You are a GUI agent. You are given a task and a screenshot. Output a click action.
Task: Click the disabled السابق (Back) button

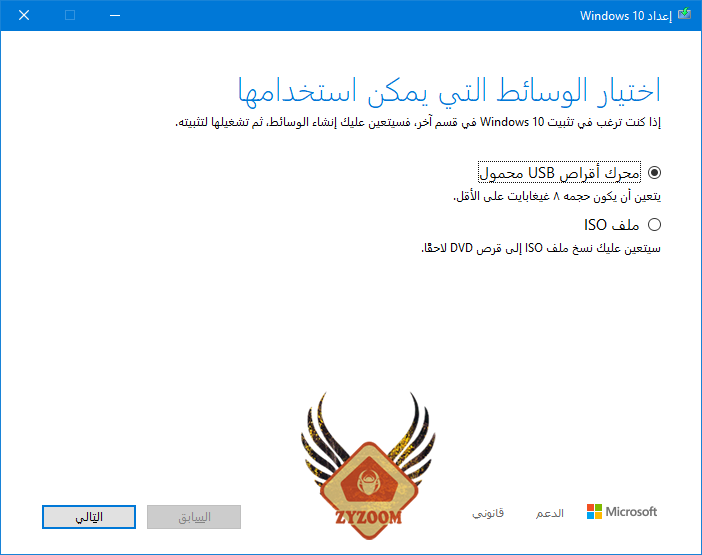coord(194,517)
